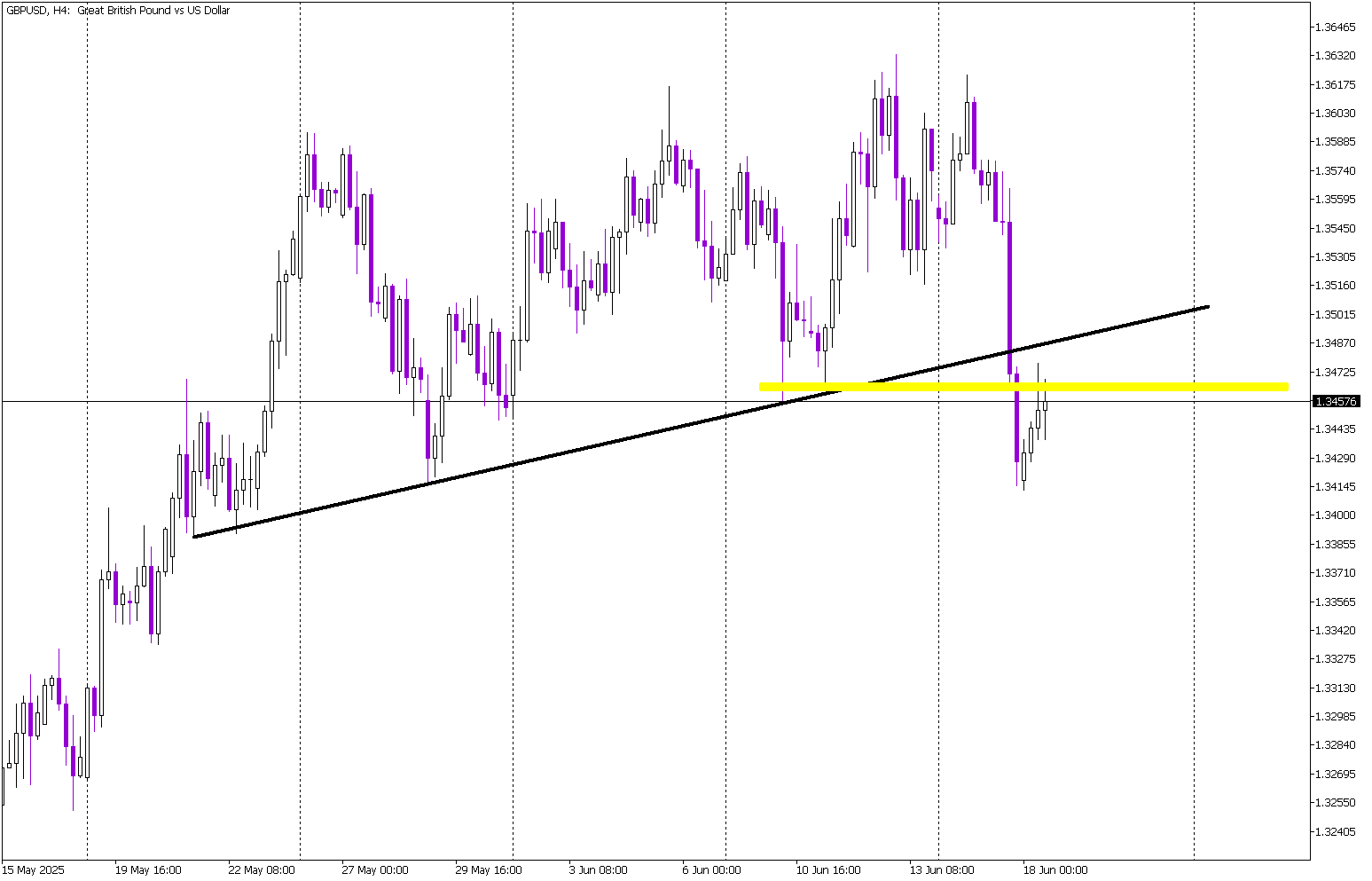Click the 1.34290 price axis label
The height and width of the screenshot is (881, 1372).
(1337, 458)
